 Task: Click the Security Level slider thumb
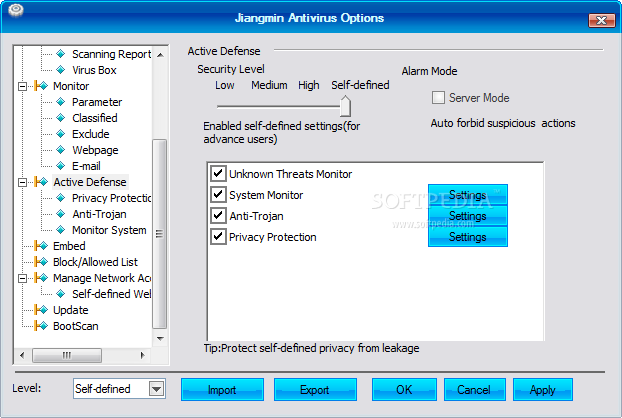tap(346, 106)
